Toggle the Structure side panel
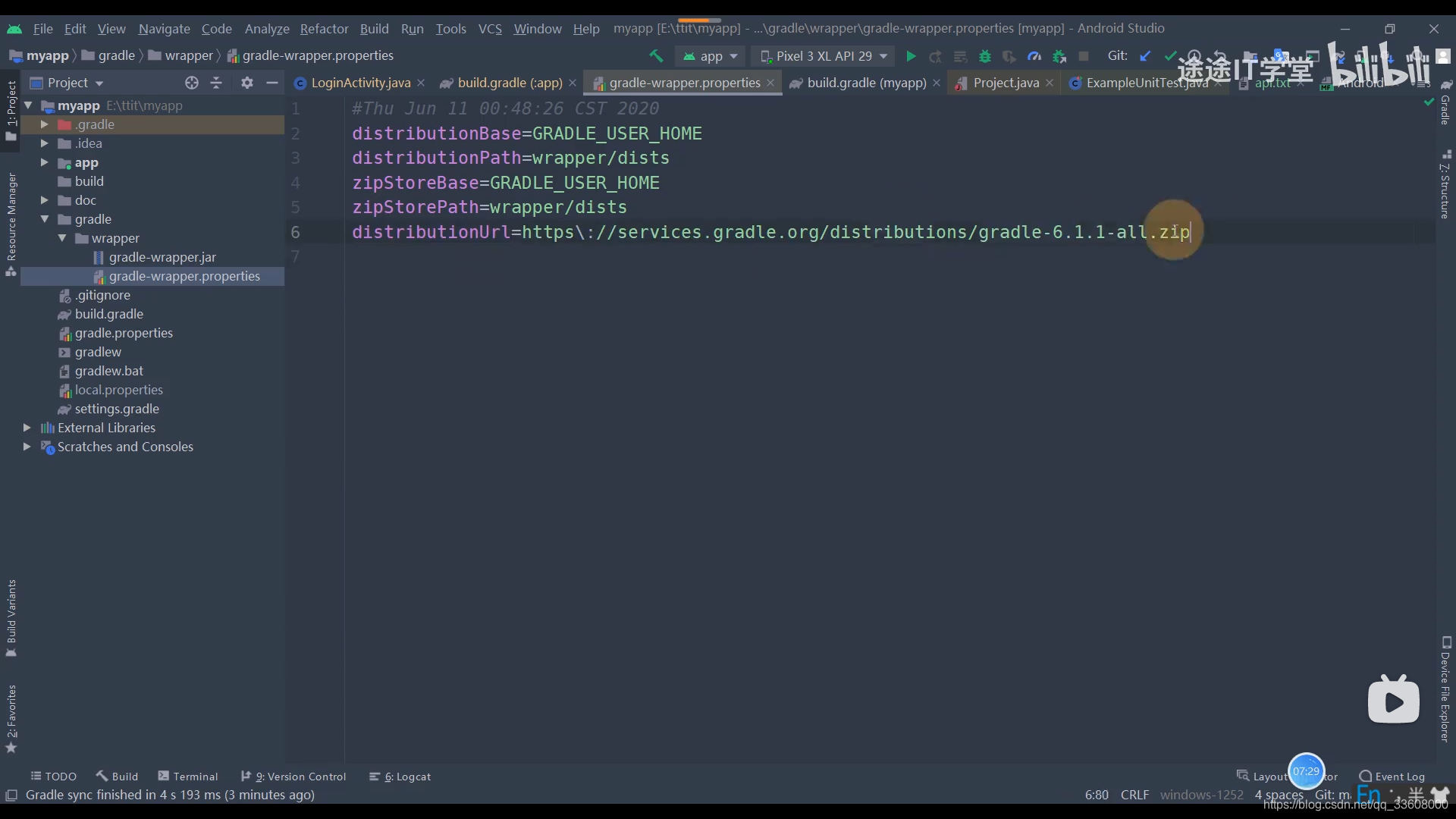Viewport: 1456px width, 819px height. pyautogui.click(x=1445, y=185)
